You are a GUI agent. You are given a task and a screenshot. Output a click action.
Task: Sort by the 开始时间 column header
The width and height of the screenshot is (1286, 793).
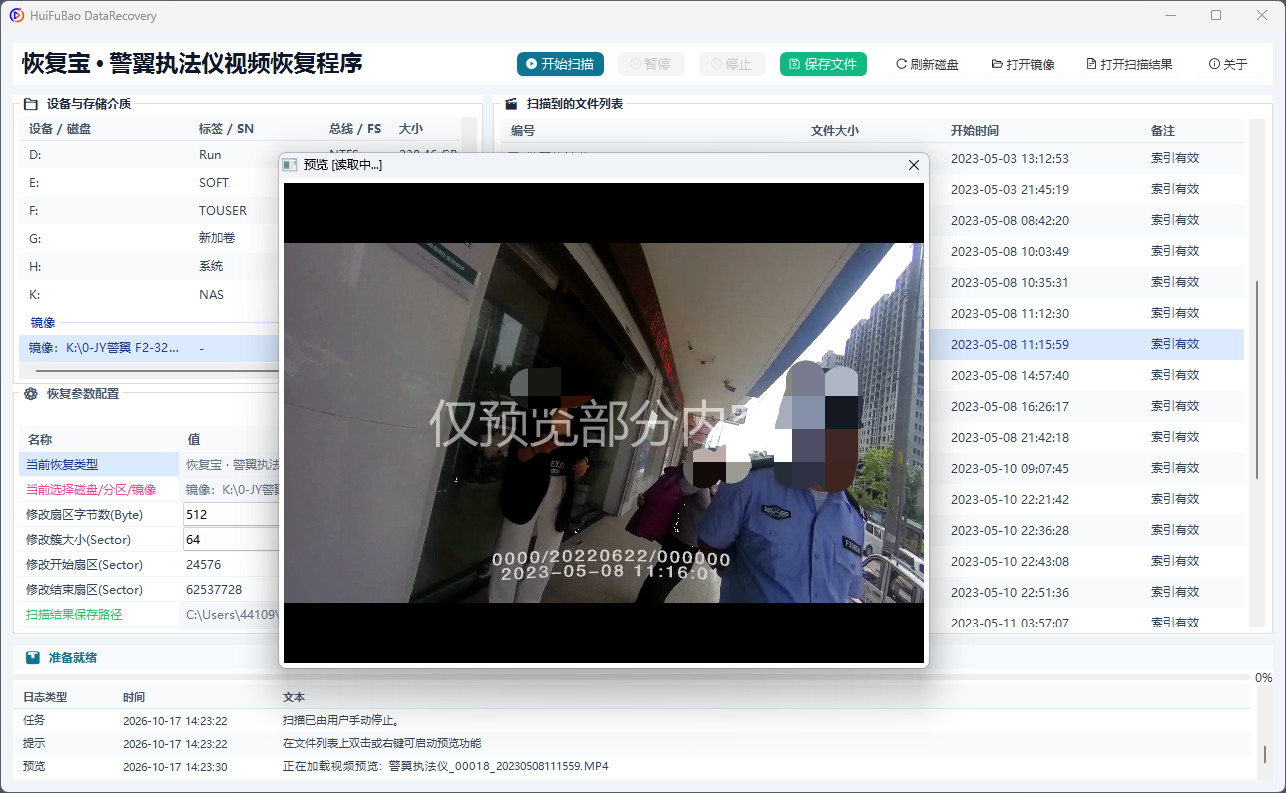click(975, 131)
